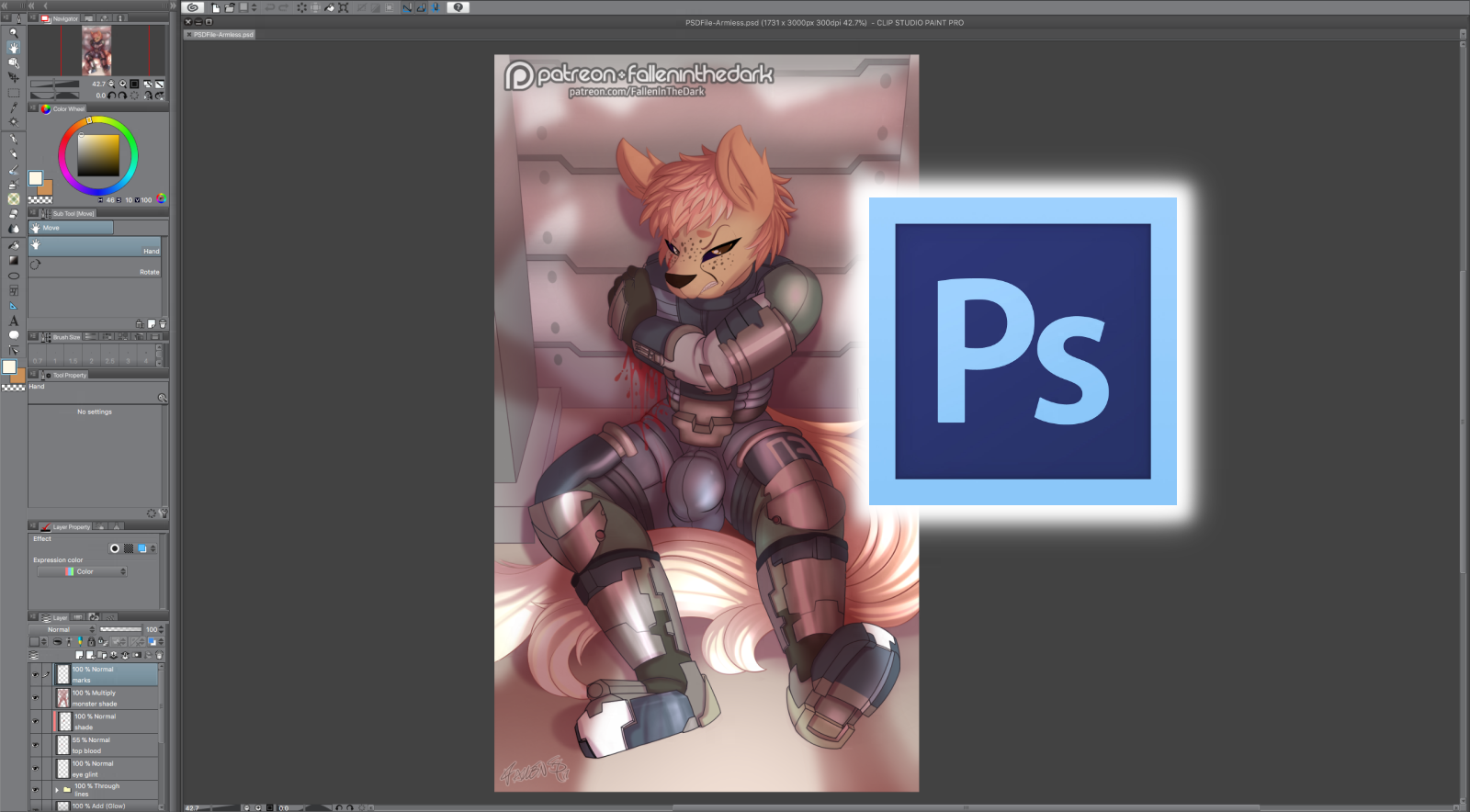Viewport: 1470px width, 812px height.
Task: Create a new file from the command bar
Action: click(216, 7)
